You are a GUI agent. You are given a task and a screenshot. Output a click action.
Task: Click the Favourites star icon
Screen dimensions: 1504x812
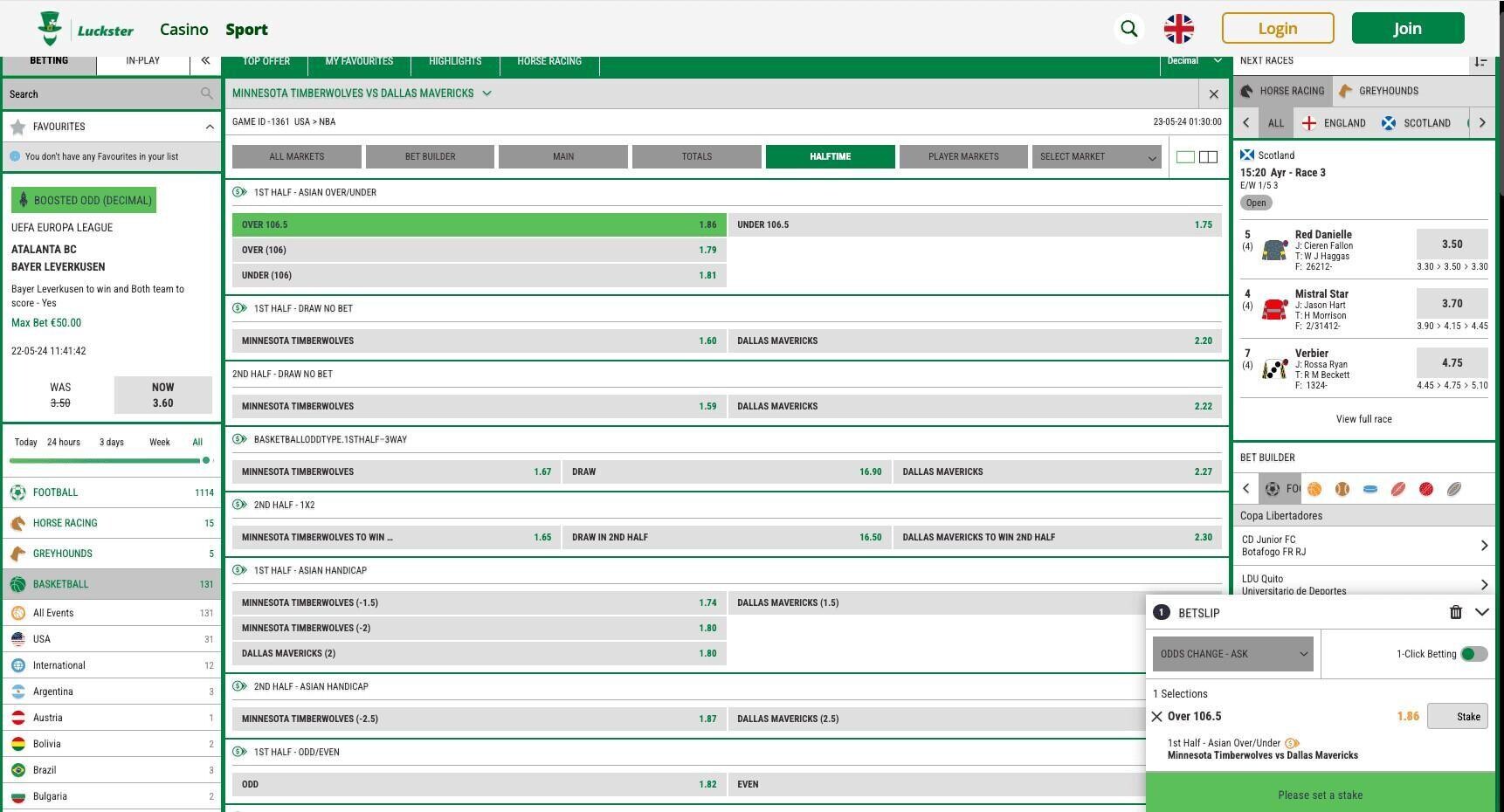click(x=17, y=127)
